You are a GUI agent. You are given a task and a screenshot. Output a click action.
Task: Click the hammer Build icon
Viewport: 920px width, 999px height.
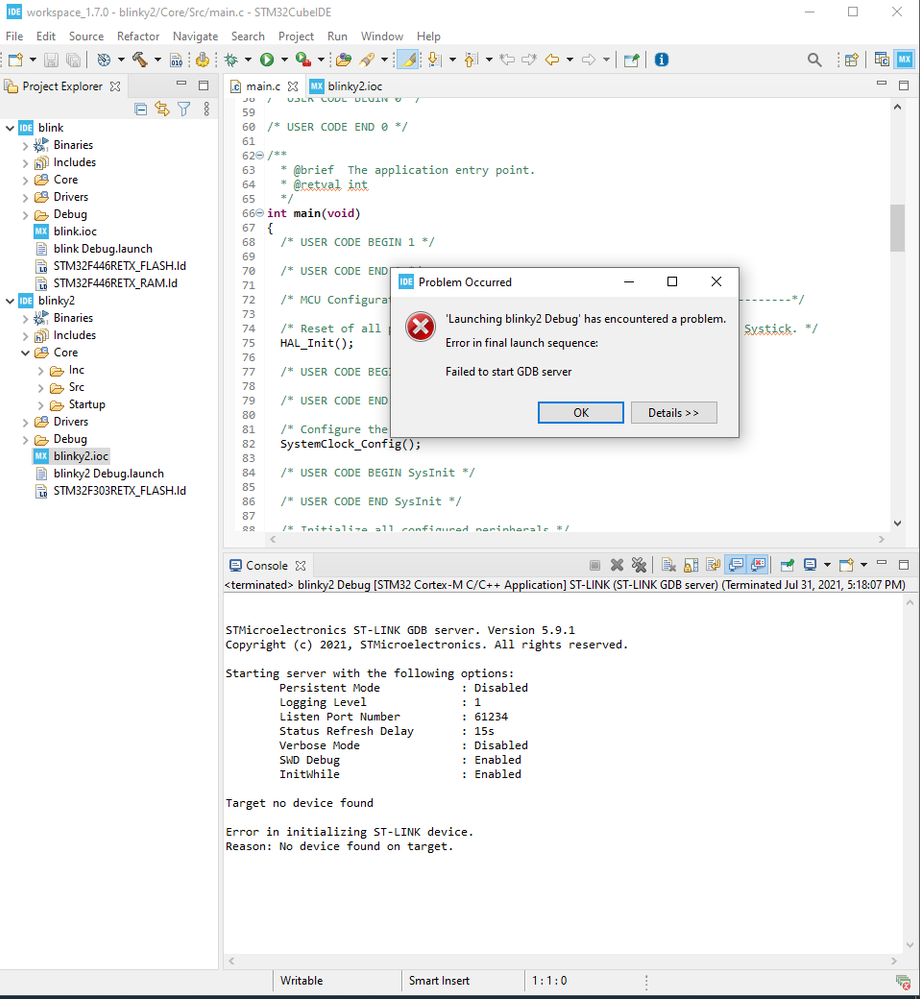[x=140, y=60]
